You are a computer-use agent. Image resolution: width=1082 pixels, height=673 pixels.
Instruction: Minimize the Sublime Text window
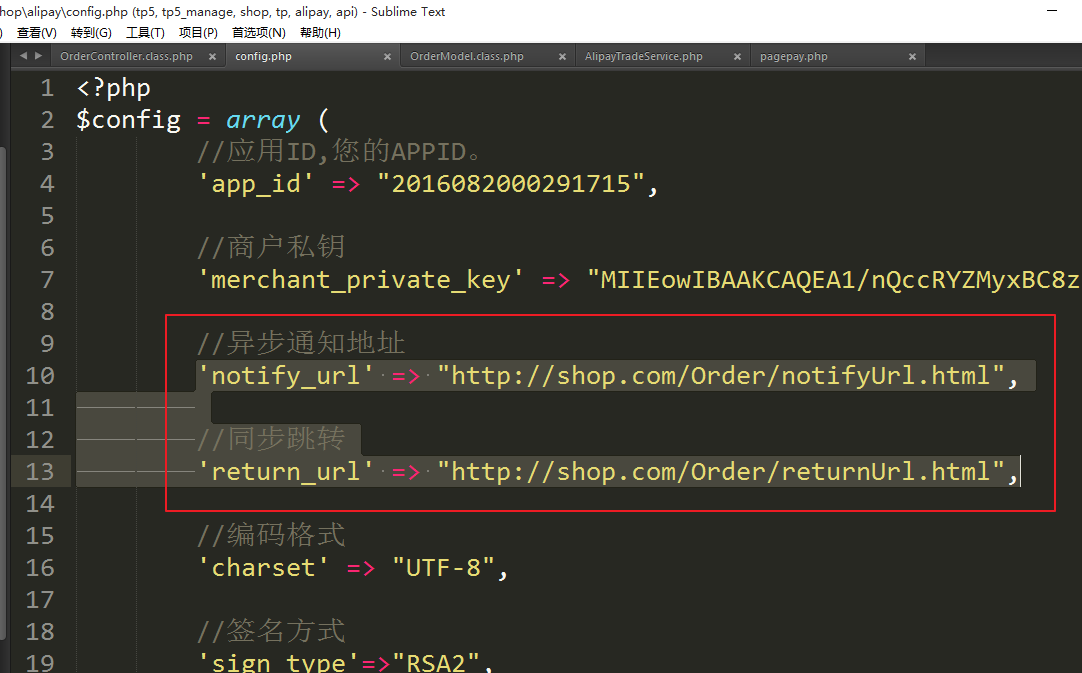(x=1051, y=11)
